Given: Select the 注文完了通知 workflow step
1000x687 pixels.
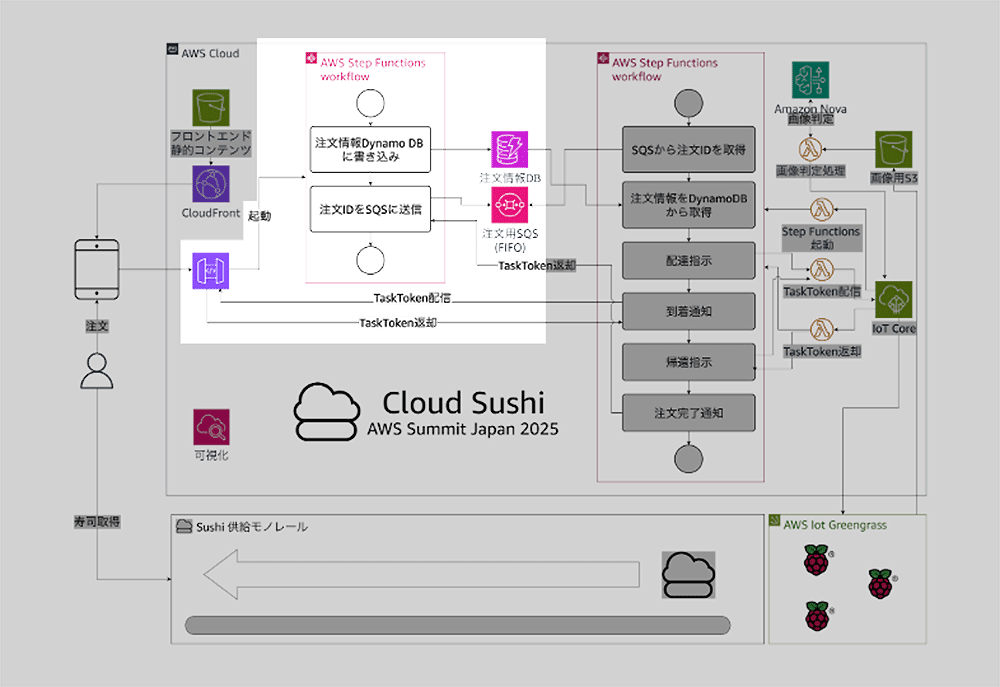Looking at the screenshot, I should tap(688, 410).
